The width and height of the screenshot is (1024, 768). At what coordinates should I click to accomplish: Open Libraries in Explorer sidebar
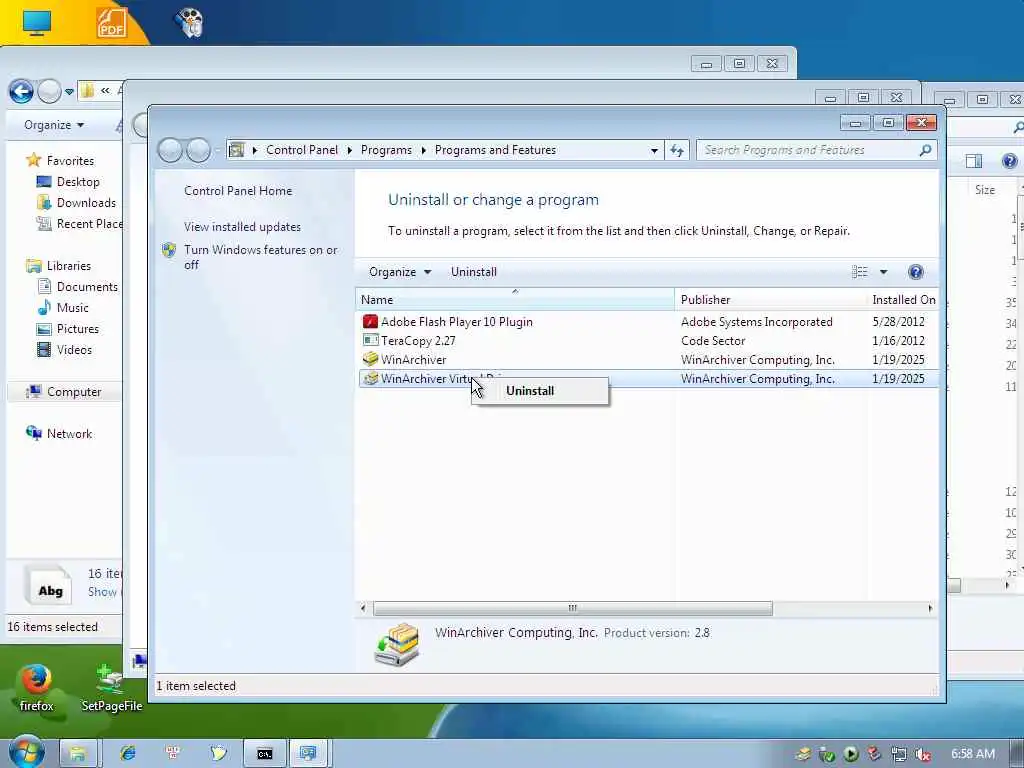pos(69,266)
